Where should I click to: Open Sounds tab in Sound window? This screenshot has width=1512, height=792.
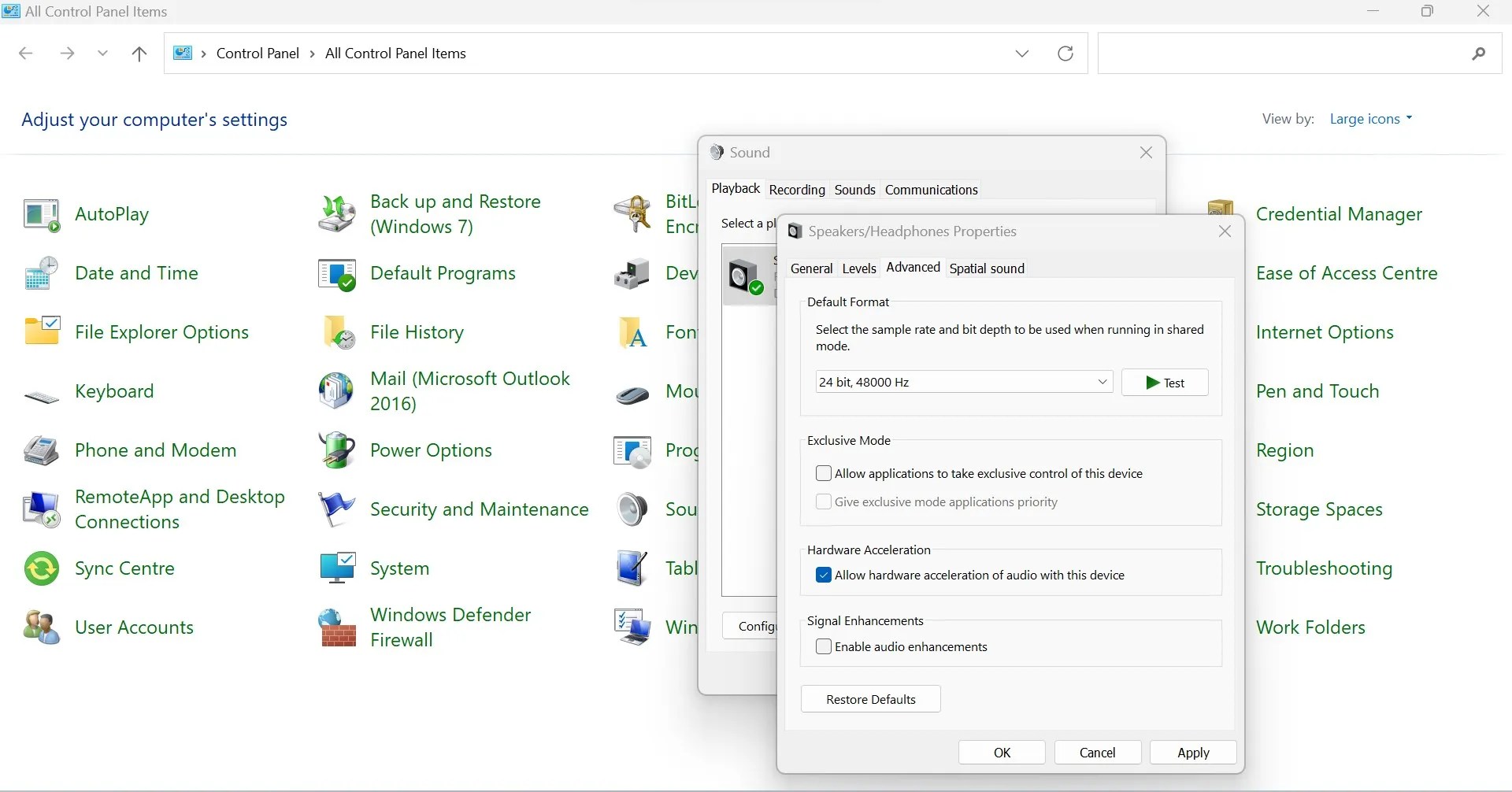coord(854,190)
